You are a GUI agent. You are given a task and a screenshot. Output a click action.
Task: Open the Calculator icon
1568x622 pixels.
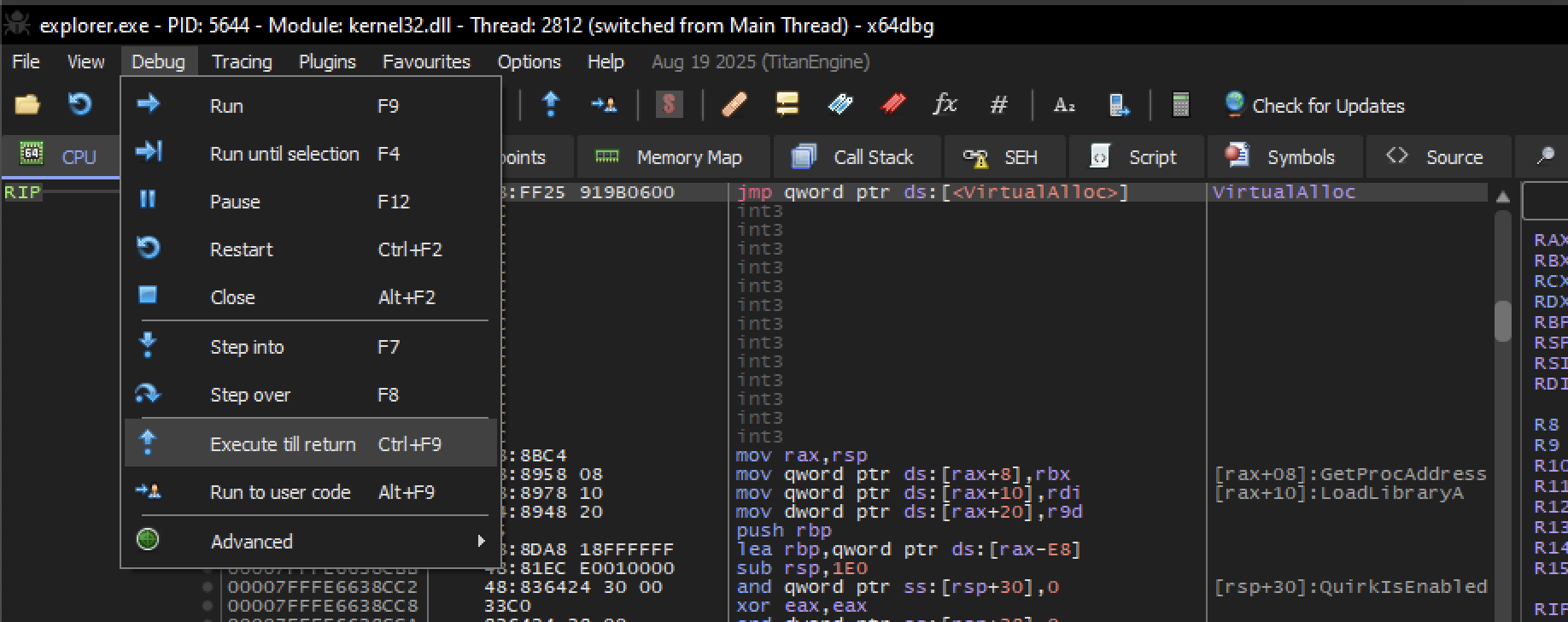1180,105
